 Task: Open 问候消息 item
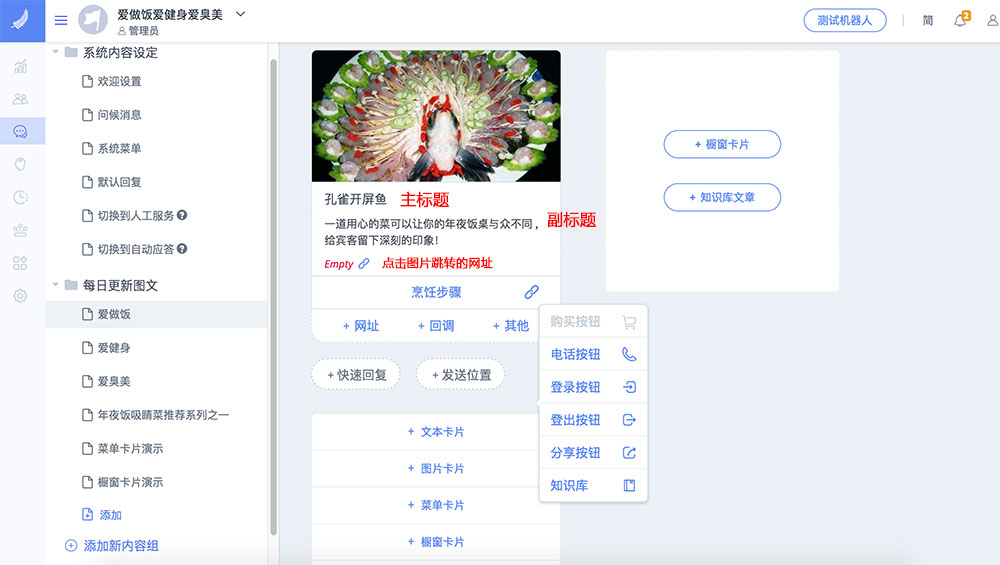(x=119, y=115)
